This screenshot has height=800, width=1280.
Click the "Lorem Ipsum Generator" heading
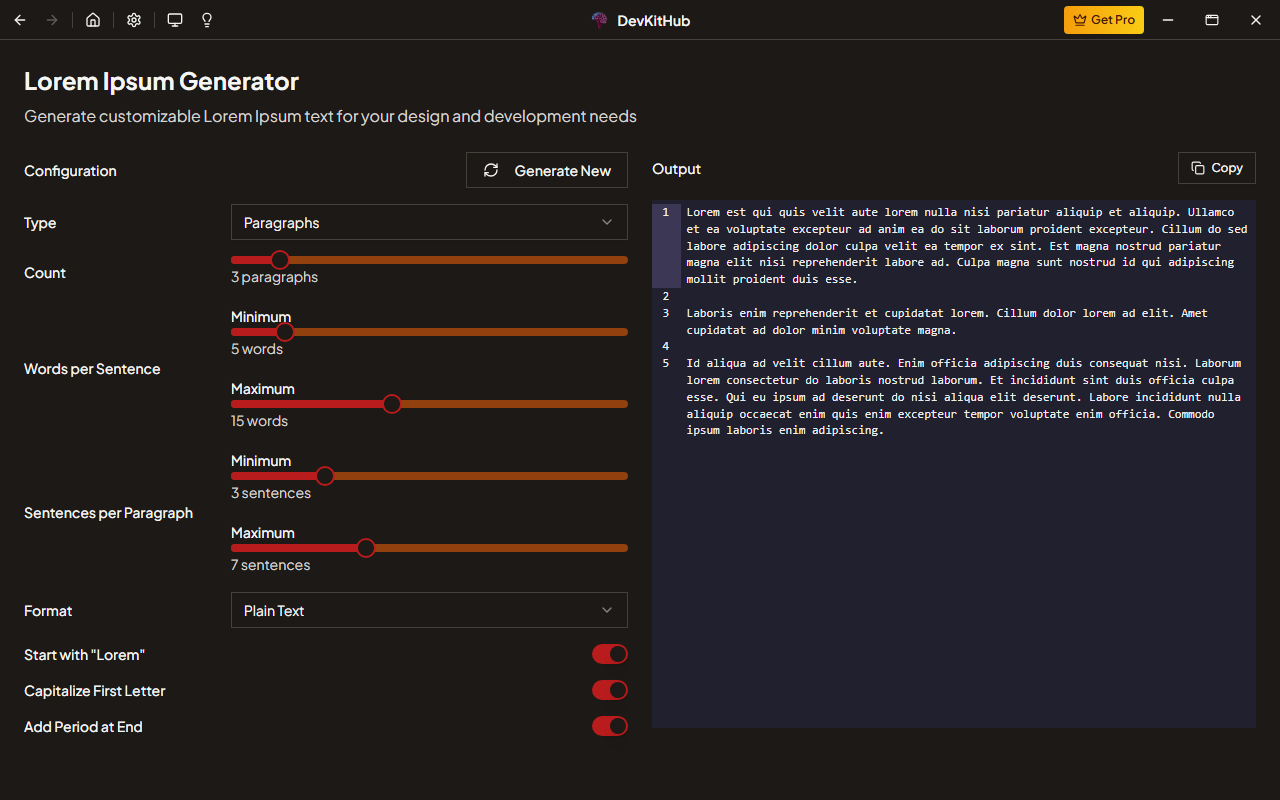click(x=161, y=81)
